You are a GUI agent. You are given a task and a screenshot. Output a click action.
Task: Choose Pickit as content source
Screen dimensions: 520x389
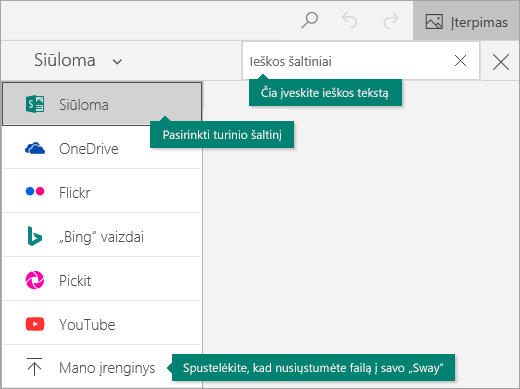coord(102,280)
